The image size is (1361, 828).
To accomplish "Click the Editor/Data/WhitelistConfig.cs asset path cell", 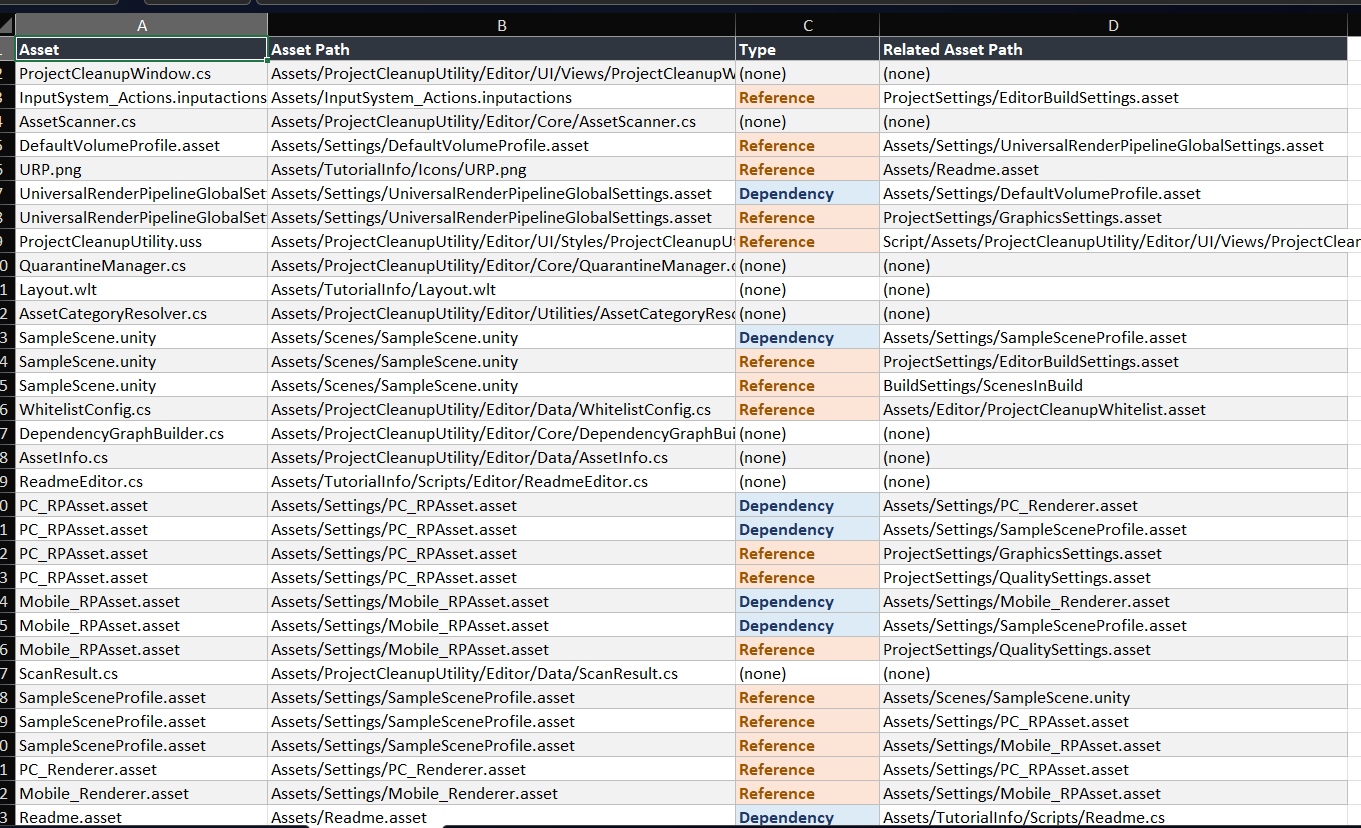I will [502, 409].
